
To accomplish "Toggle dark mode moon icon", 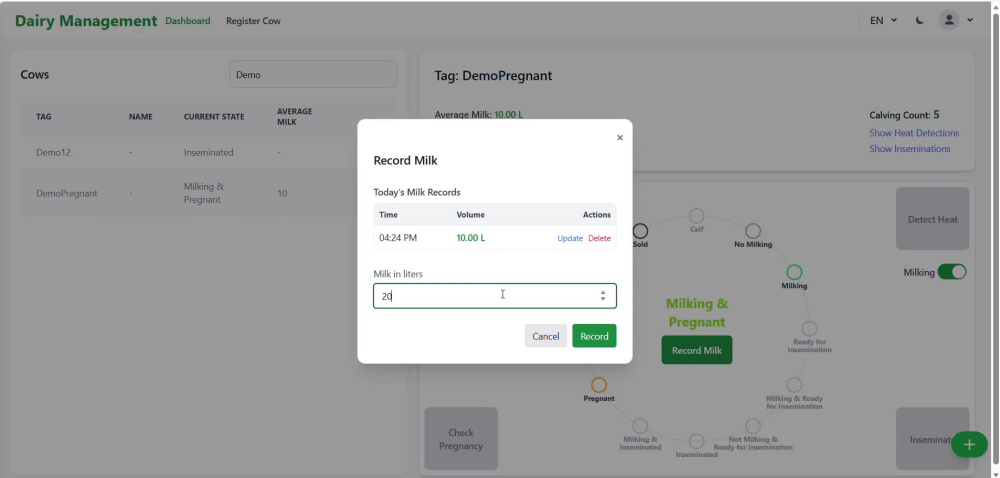I will [x=920, y=20].
